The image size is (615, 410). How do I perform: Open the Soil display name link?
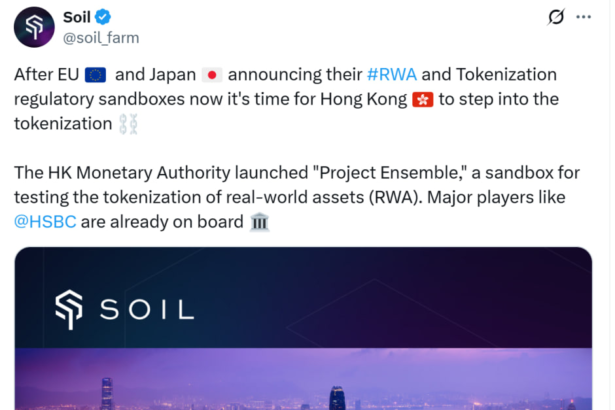pos(77,17)
